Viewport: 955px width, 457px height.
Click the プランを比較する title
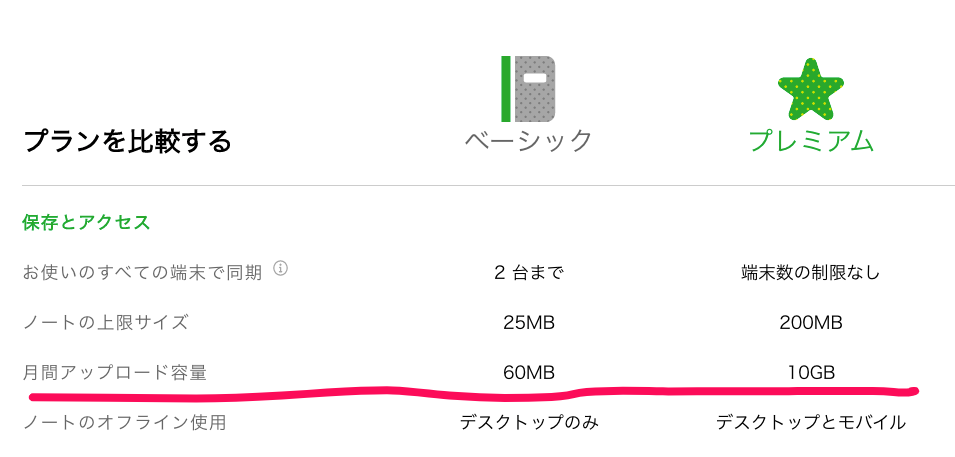[x=127, y=142]
